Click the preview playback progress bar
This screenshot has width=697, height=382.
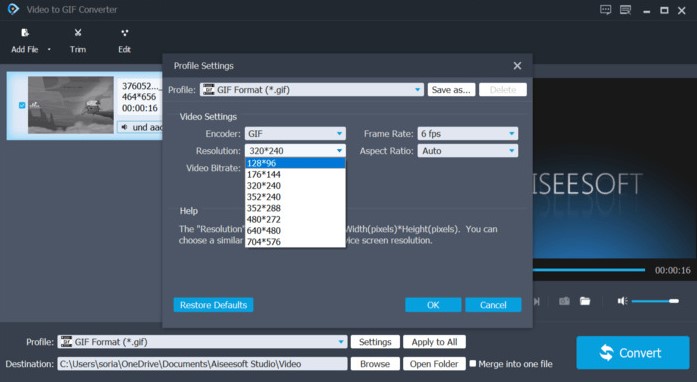[589, 270]
